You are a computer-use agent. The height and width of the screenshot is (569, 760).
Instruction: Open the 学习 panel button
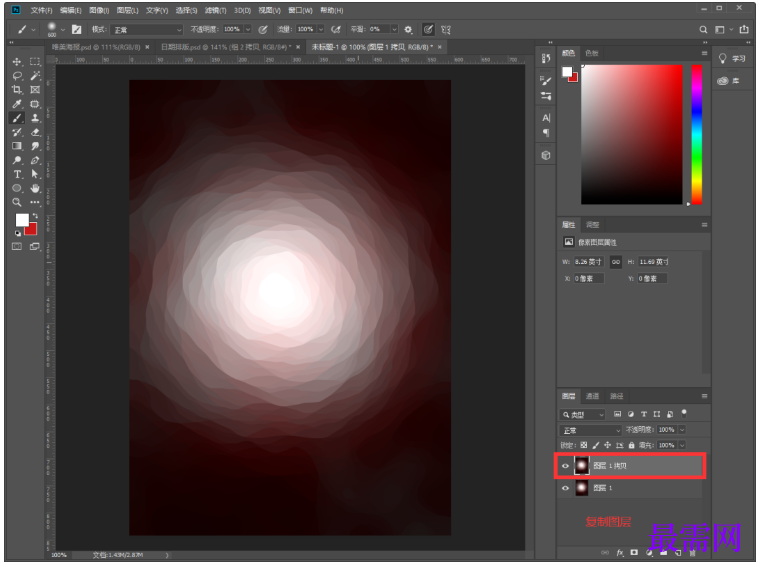[x=733, y=60]
